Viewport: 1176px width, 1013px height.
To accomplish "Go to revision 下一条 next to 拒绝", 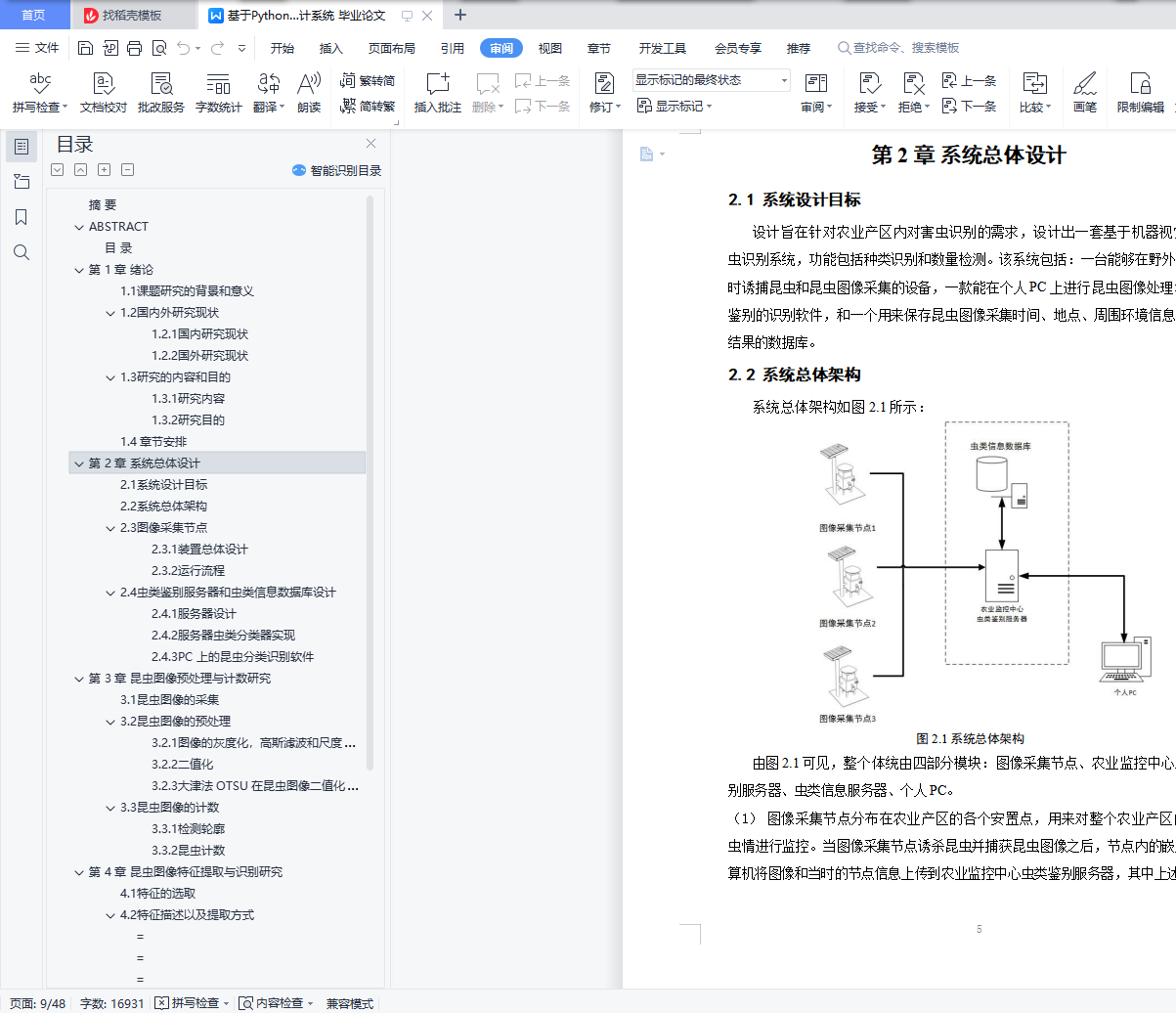I will (x=970, y=107).
